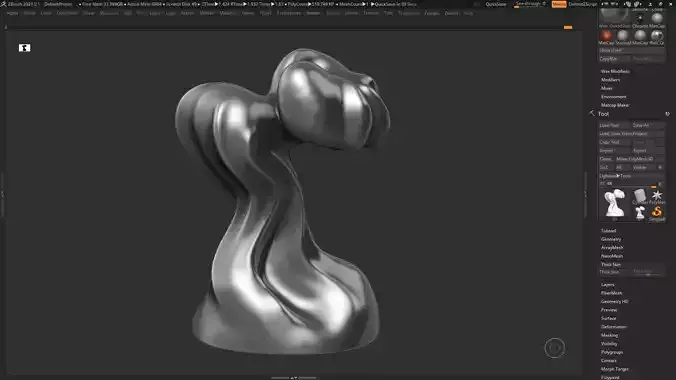Viewport: 676px width, 380px height.
Task: Click the circular gizmo icon on canvas
Action: pos(554,348)
